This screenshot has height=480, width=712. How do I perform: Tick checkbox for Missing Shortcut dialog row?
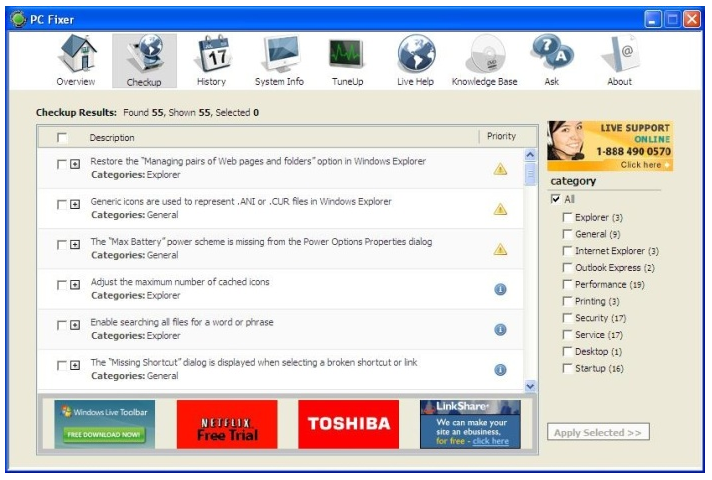62,365
